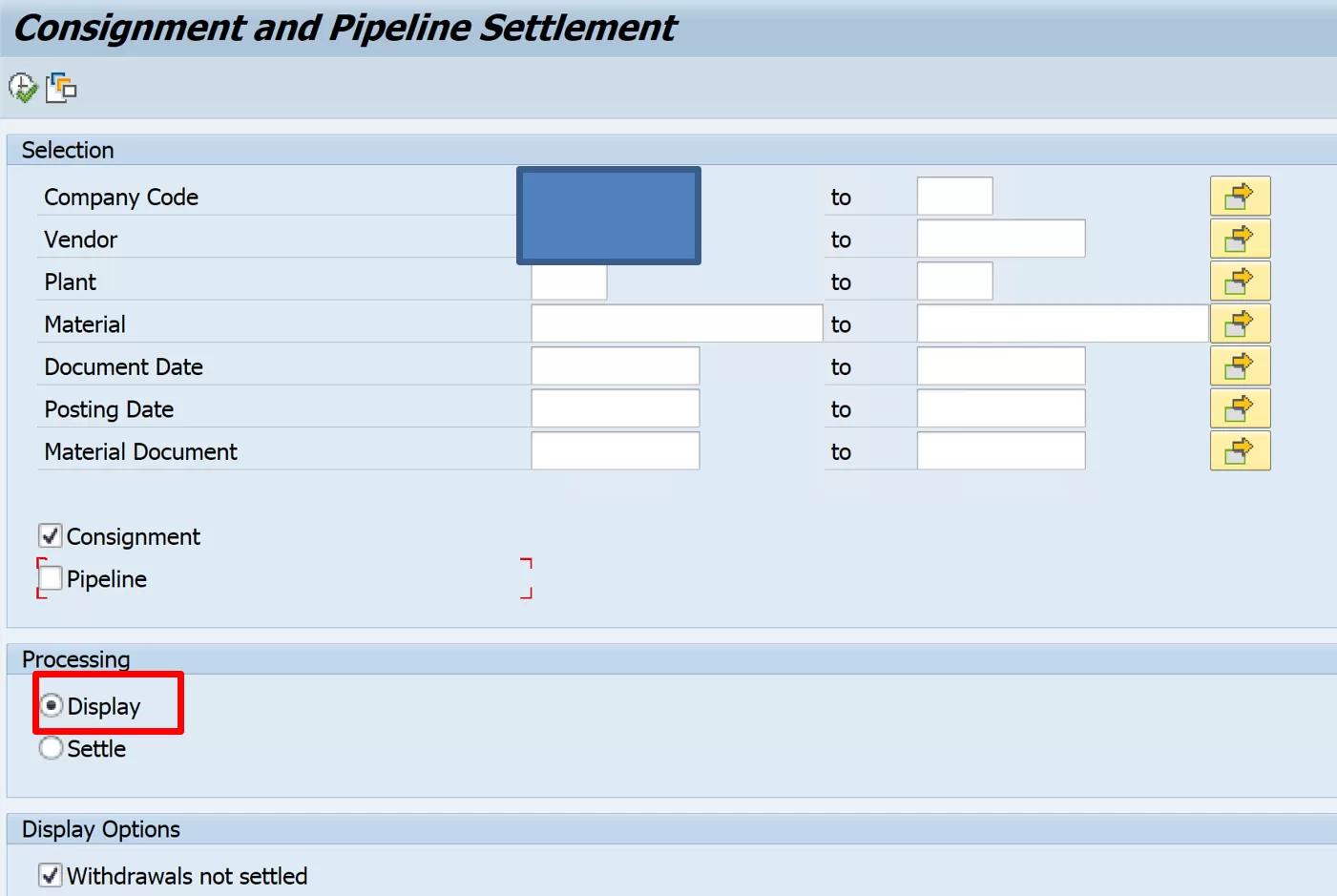Click the Company Code to field

pos(954,197)
